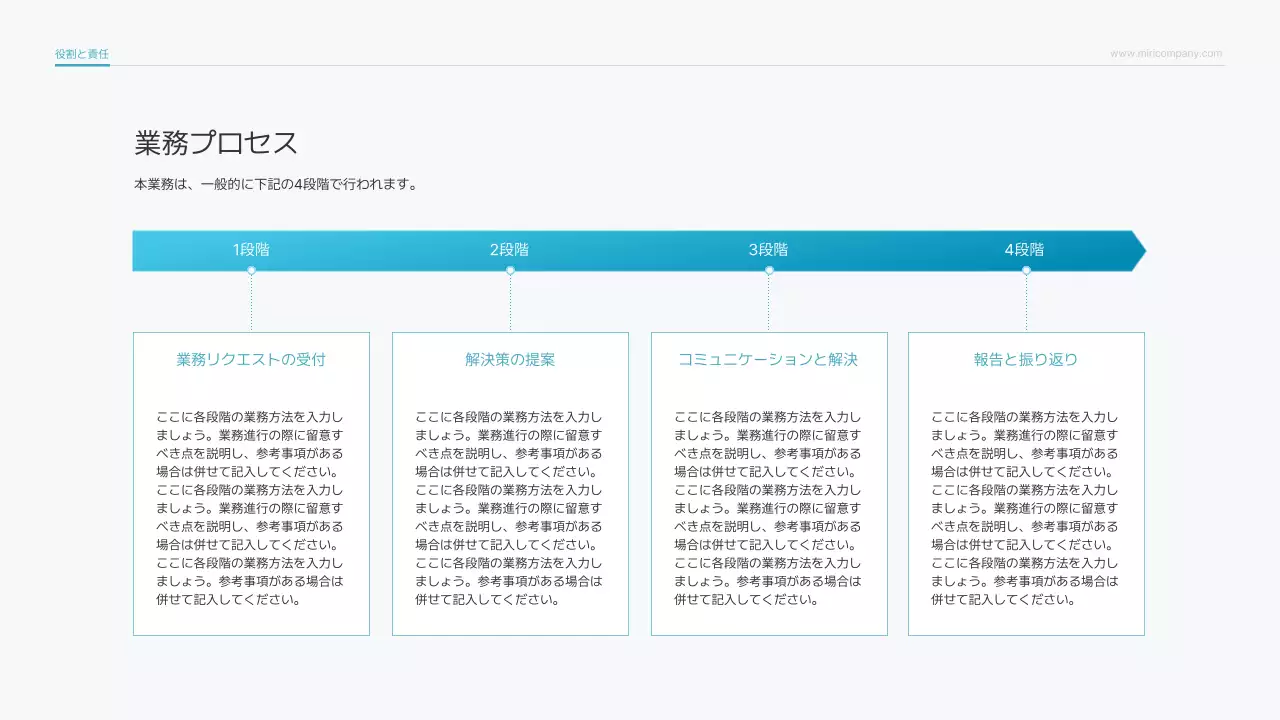Click the arrowhead at the timeline end
The width and height of the screenshot is (1280, 720).
tap(1139, 250)
